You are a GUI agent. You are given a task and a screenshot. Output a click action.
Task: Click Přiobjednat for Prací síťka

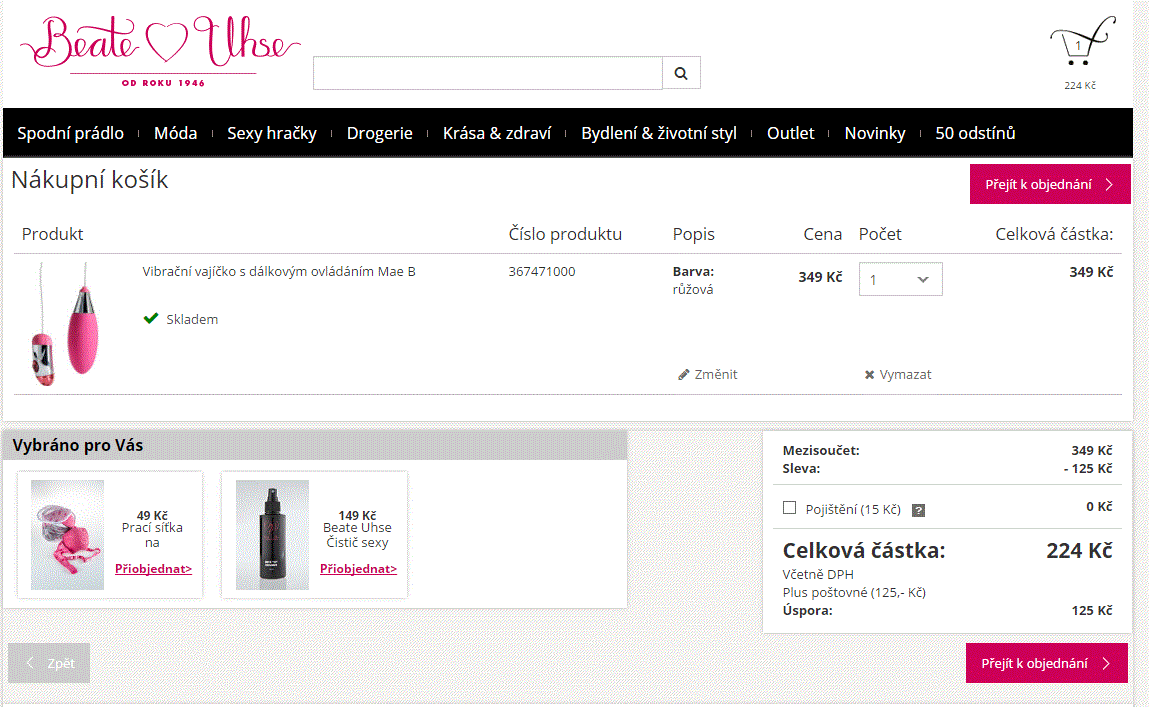coord(153,569)
